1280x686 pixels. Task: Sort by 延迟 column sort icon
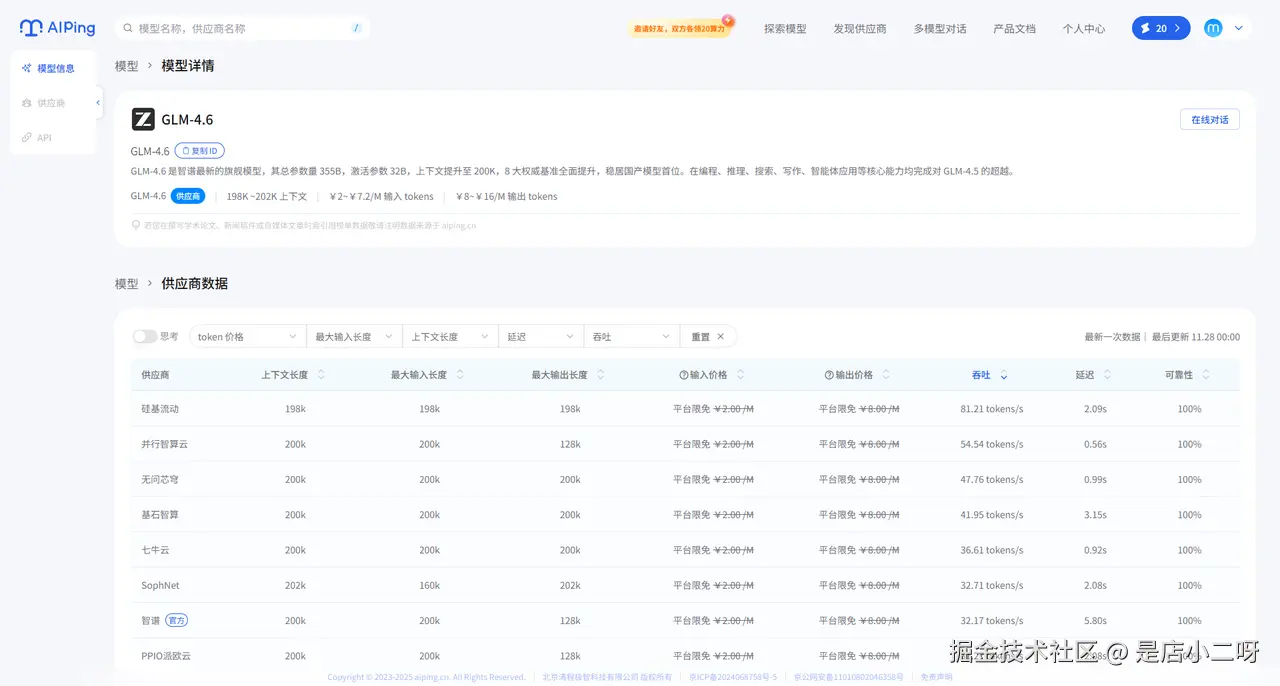click(1109, 375)
